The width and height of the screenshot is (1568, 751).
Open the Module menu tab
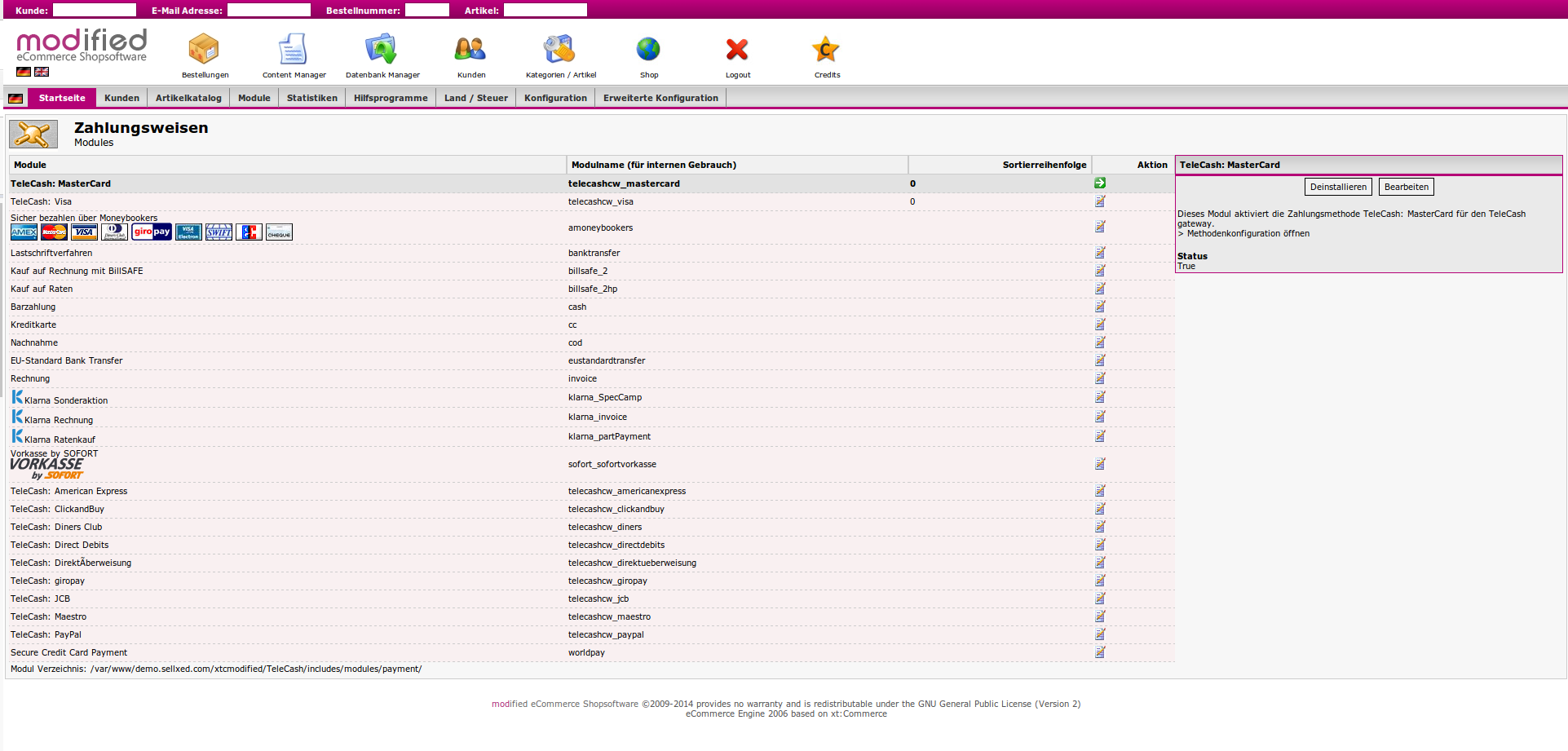click(254, 98)
